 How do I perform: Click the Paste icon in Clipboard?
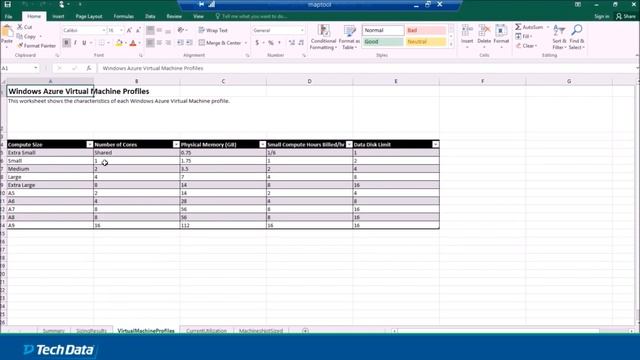pos(7,32)
